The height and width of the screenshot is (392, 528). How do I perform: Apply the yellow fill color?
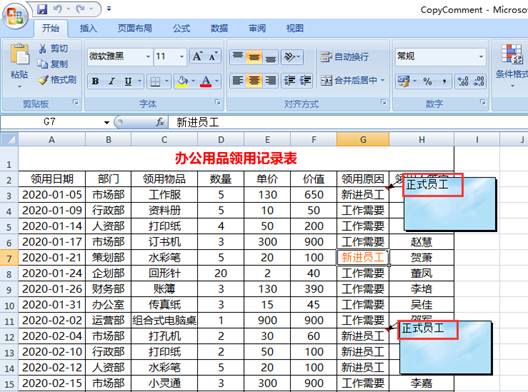[x=182, y=81]
